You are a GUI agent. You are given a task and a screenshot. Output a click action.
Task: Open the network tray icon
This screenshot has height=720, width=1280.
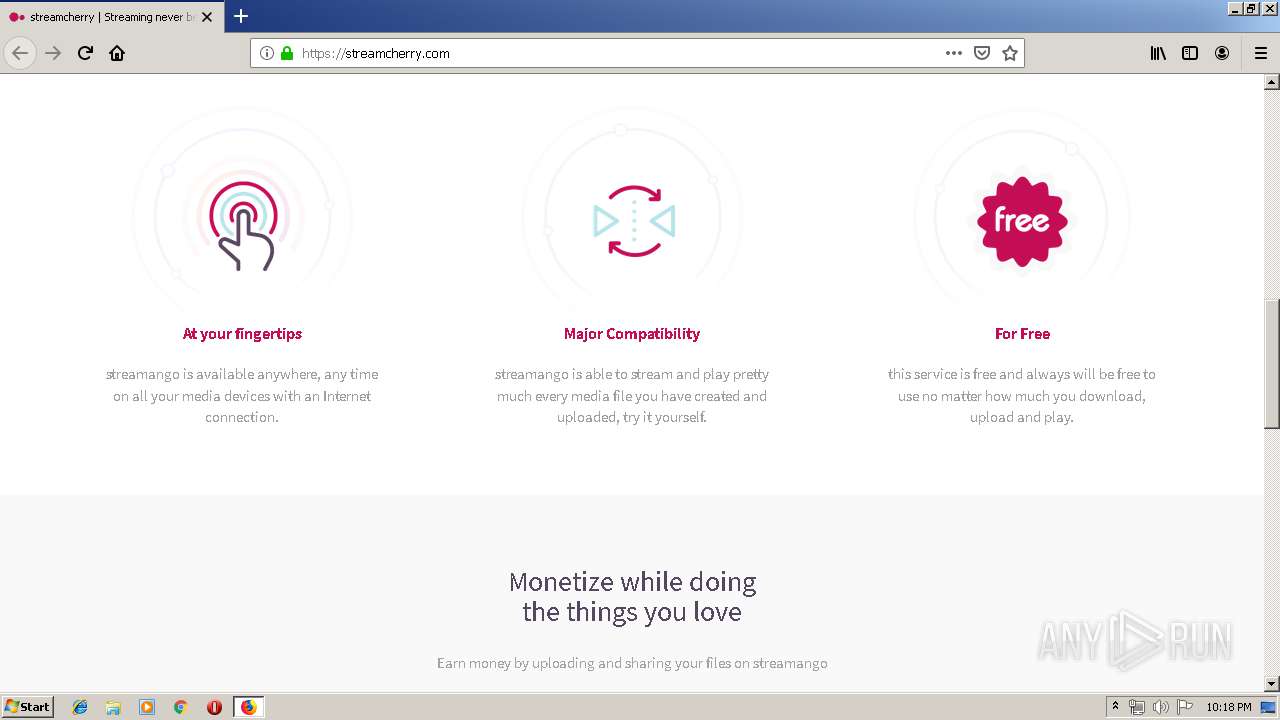1137,707
